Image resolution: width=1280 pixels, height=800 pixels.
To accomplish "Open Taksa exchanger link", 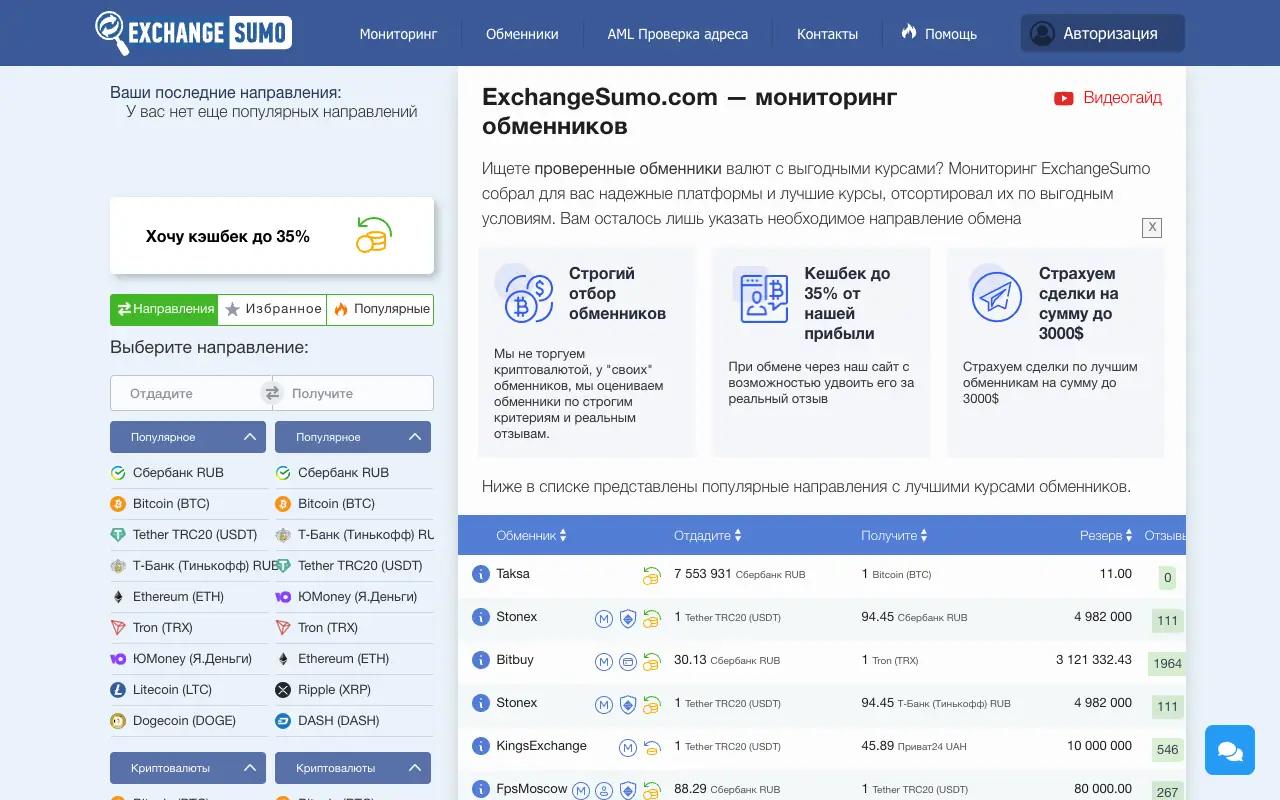I will click(513, 574).
